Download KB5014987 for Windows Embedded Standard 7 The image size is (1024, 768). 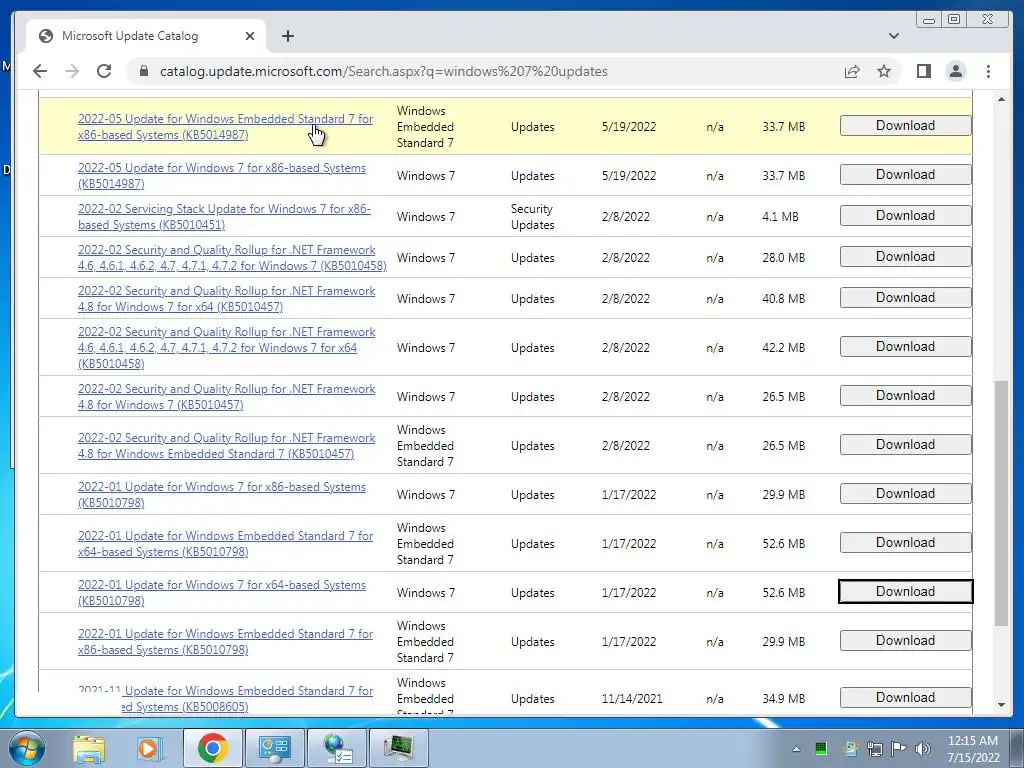[x=905, y=125]
